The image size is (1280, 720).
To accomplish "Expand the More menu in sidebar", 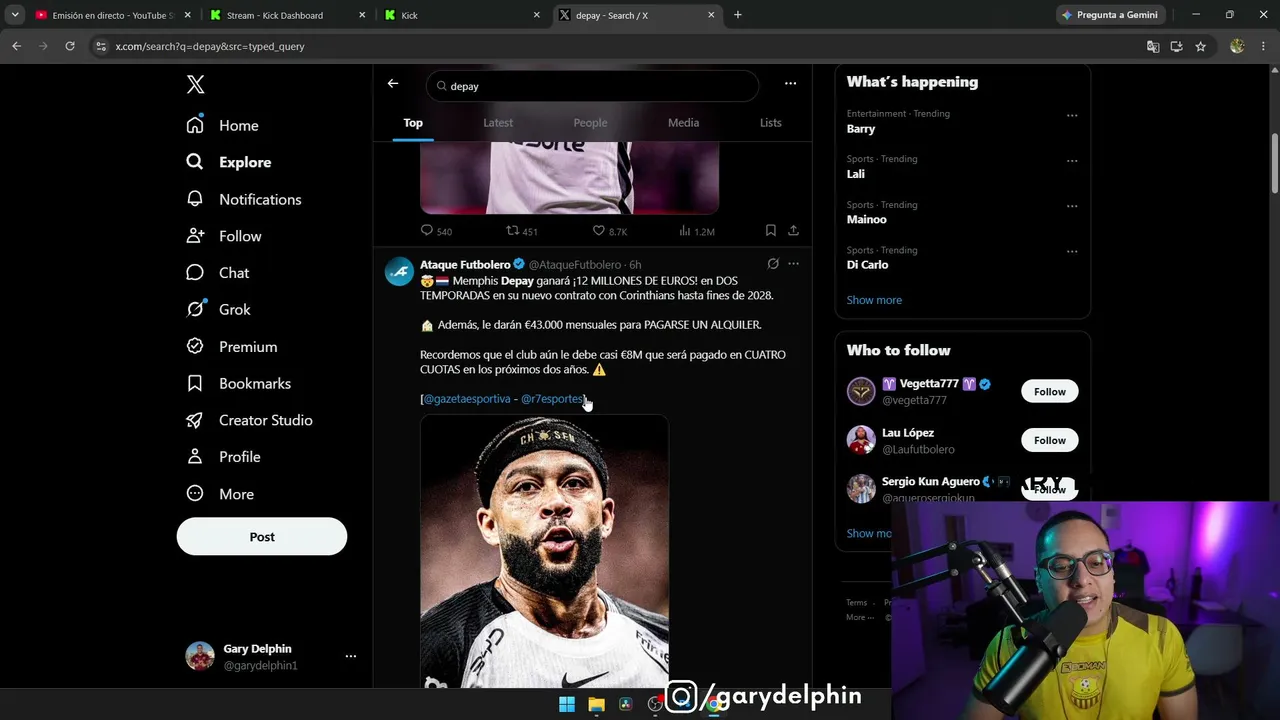I will point(221,494).
